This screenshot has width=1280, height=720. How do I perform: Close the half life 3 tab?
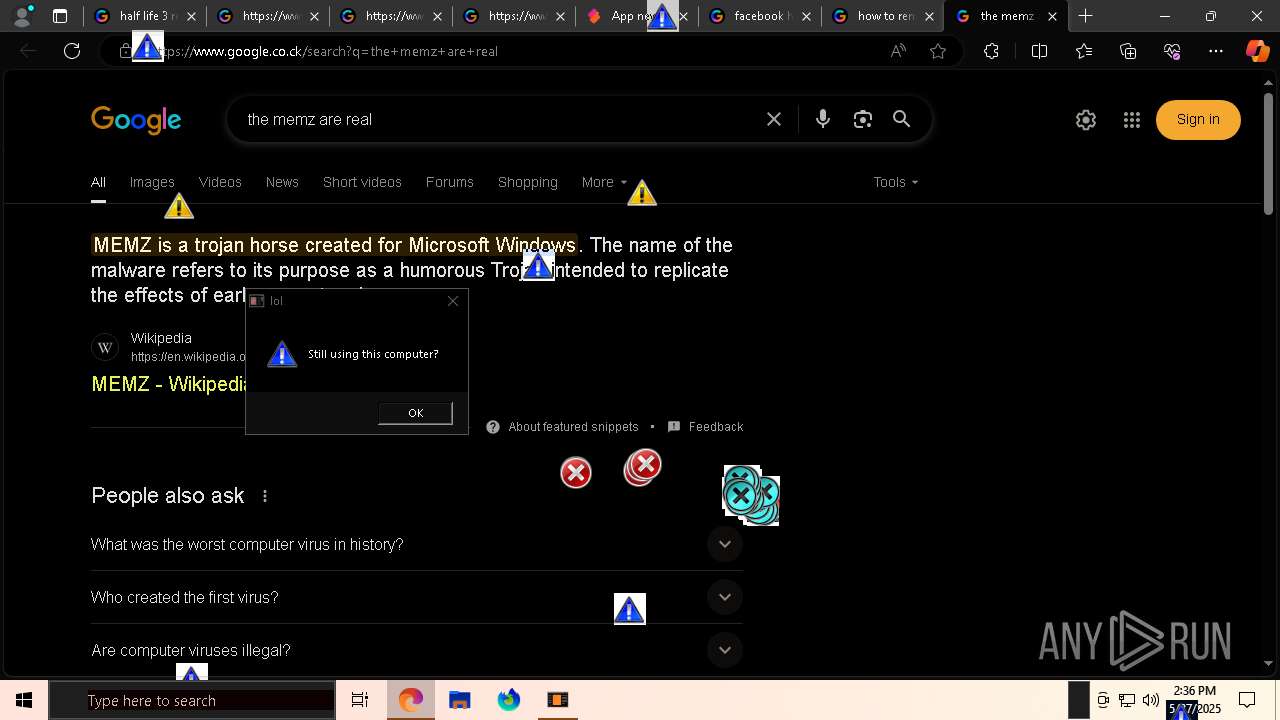(192, 16)
